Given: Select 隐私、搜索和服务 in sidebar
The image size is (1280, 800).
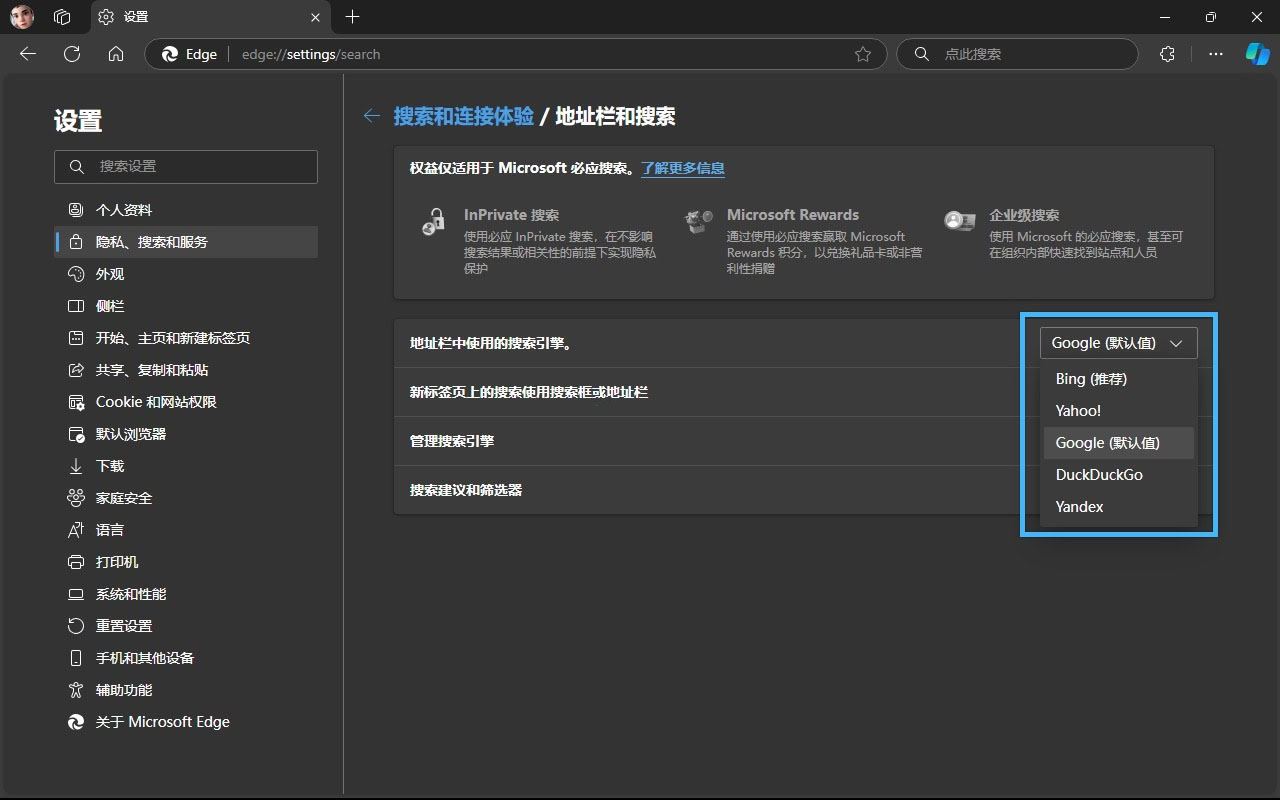Looking at the screenshot, I should (186, 242).
